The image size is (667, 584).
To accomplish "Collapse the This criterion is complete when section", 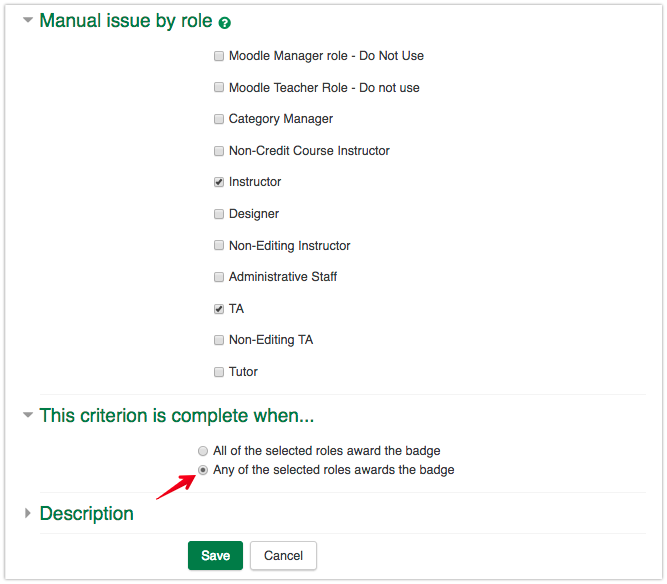I will (x=27, y=415).
